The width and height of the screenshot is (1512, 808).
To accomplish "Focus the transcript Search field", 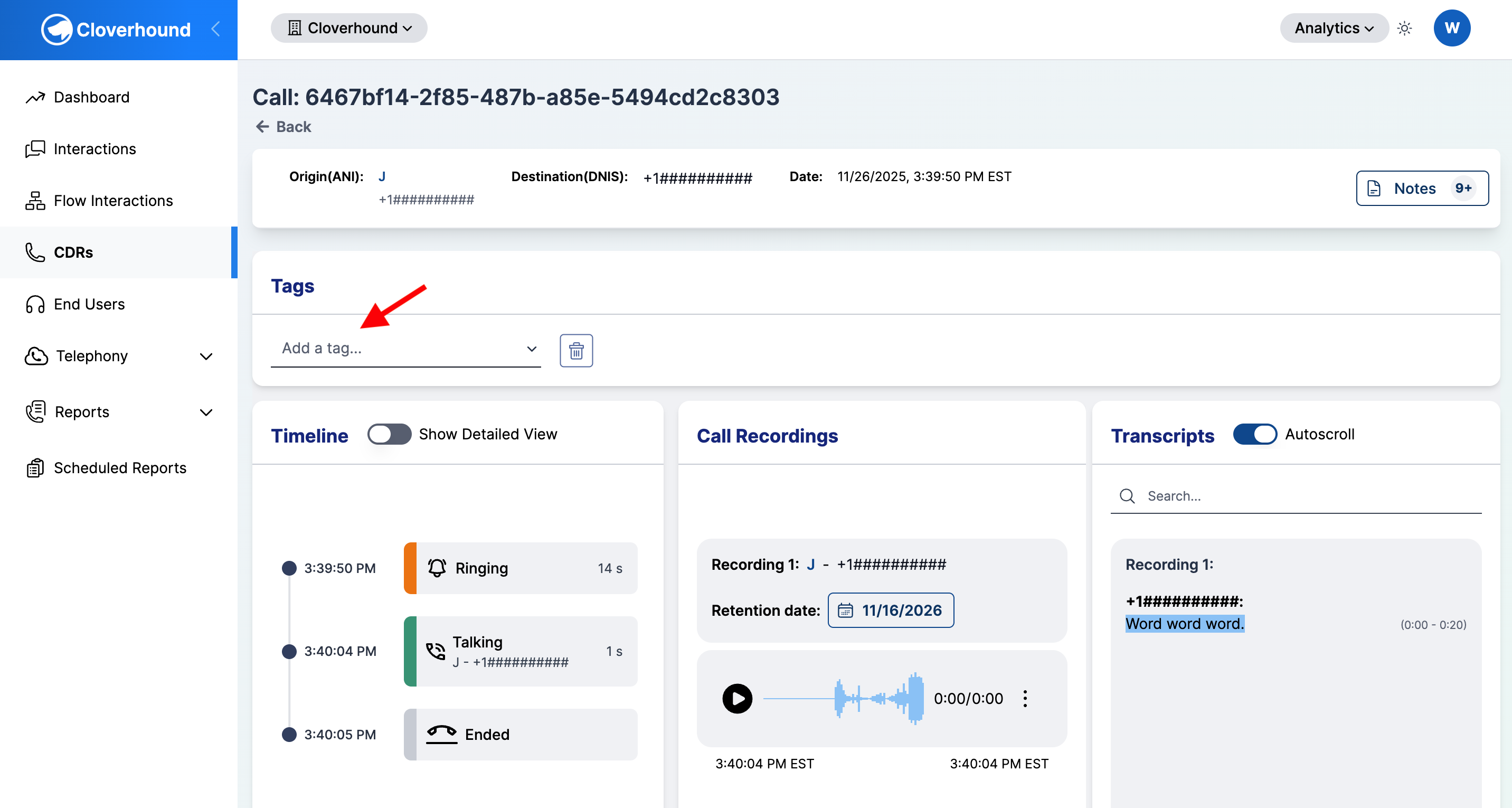I will [x=1296, y=496].
